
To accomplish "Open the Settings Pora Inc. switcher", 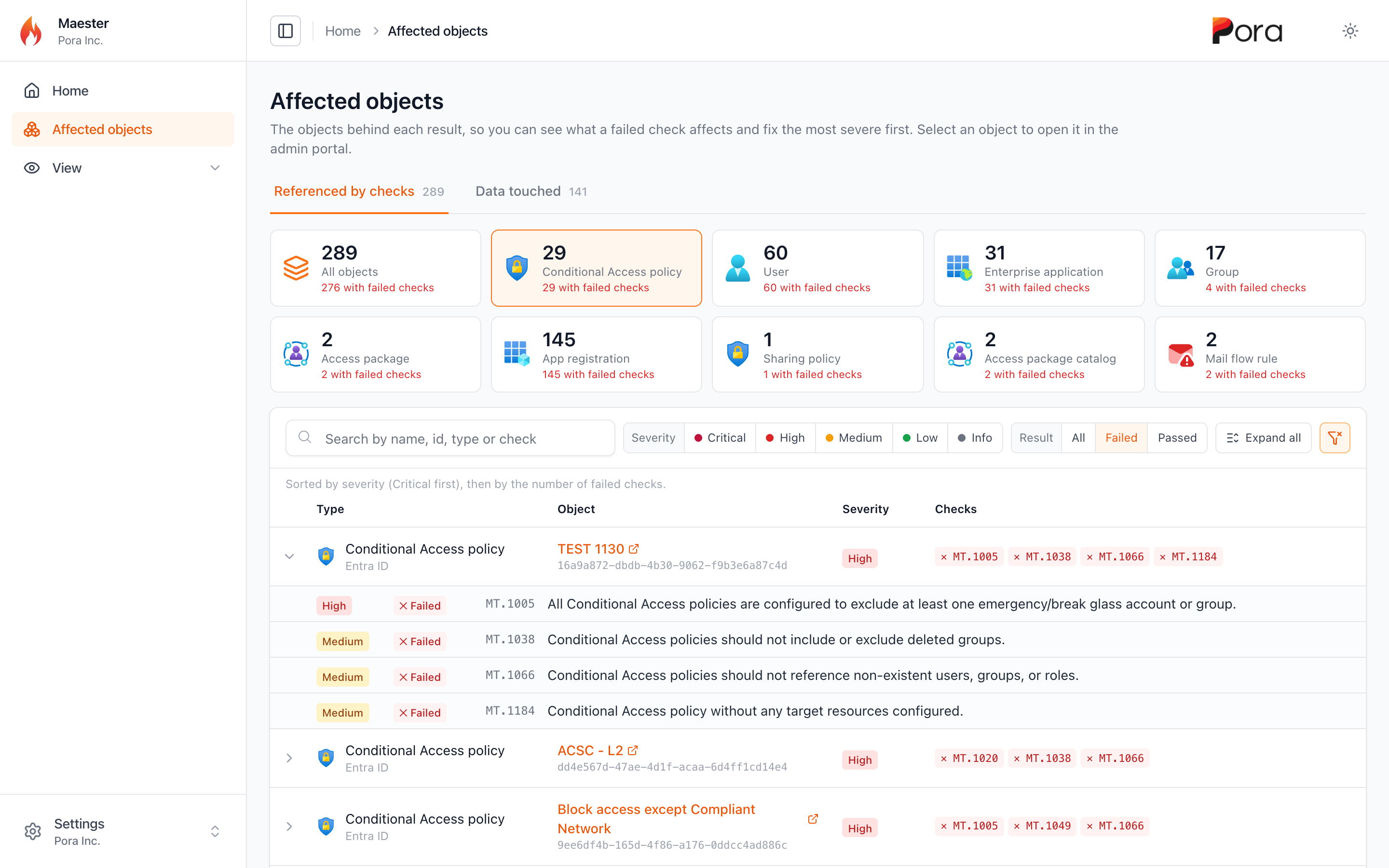I will point(123,831).
